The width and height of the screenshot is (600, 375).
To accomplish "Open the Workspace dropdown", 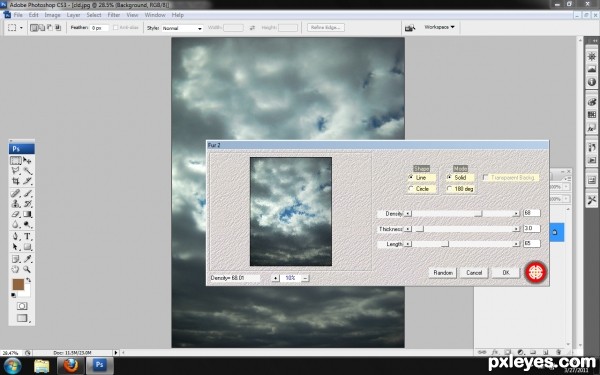I will [x=439, y=27].
